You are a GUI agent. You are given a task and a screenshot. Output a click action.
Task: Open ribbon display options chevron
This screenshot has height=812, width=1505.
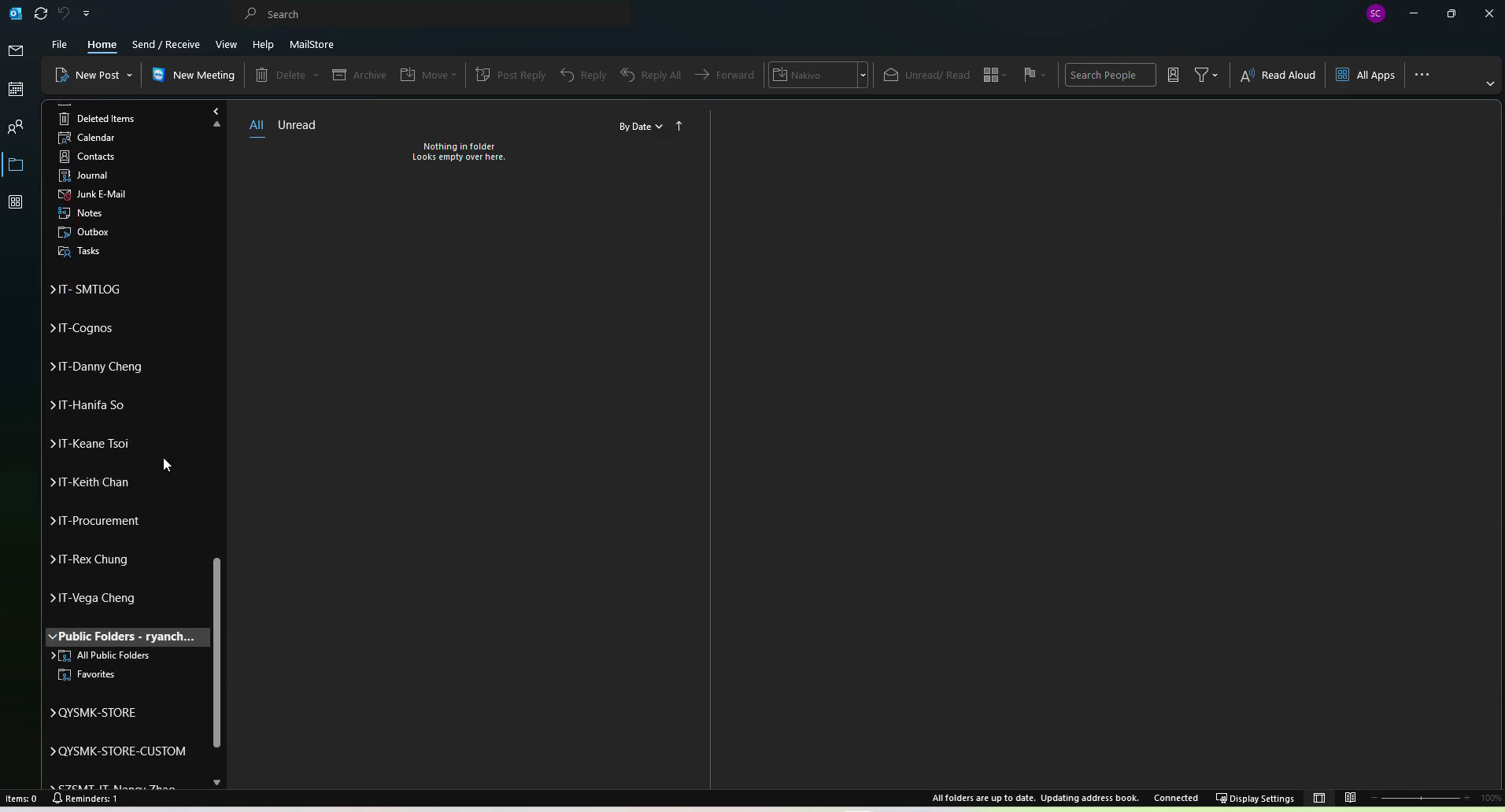1490,83
